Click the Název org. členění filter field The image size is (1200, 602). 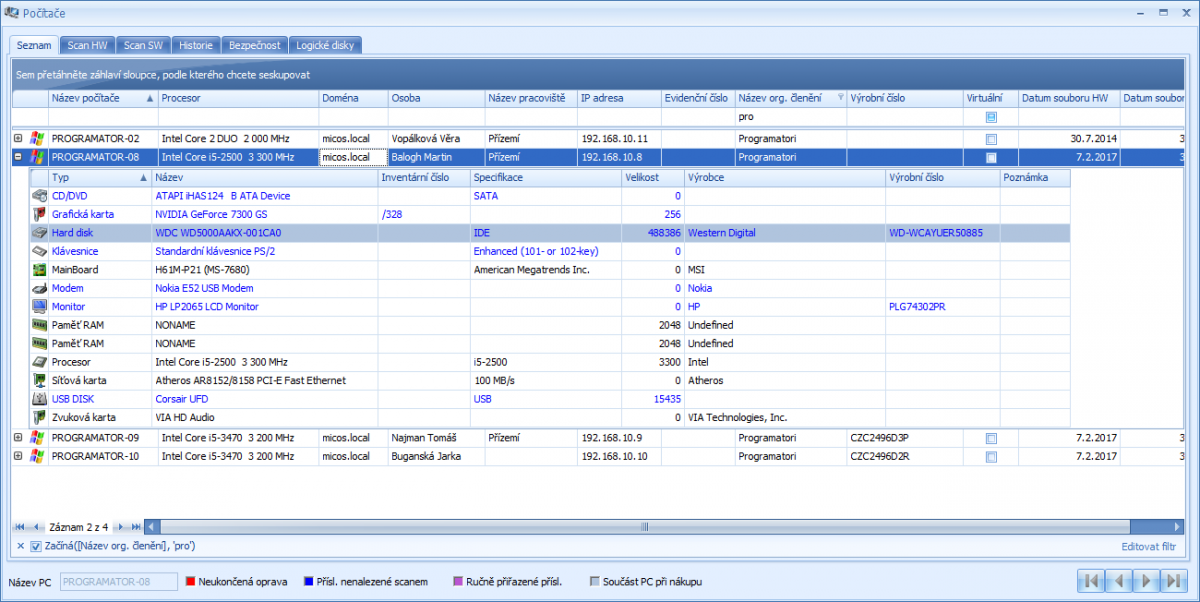(790, 117)
